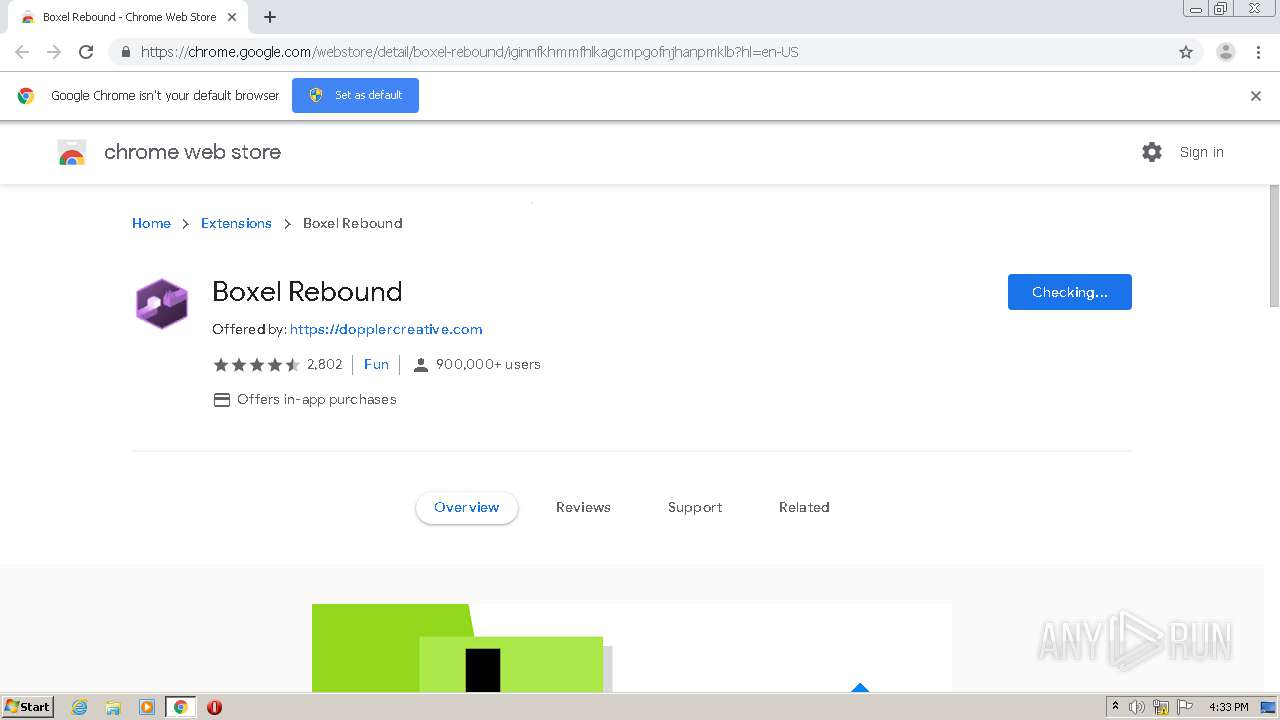Go to Home breadcrumb link
1280x720 pixels.
click(151, 223)
